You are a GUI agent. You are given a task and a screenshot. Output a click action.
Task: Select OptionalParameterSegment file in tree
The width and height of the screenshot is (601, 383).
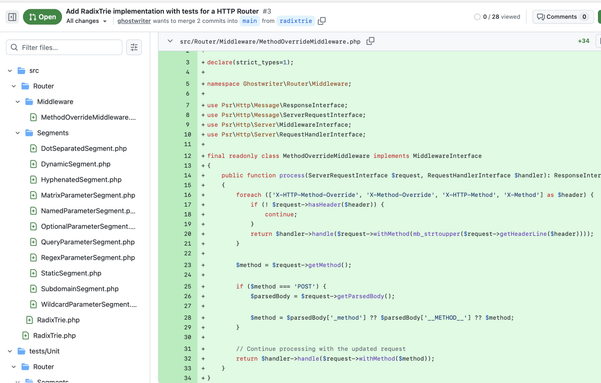tap(88, 227)
